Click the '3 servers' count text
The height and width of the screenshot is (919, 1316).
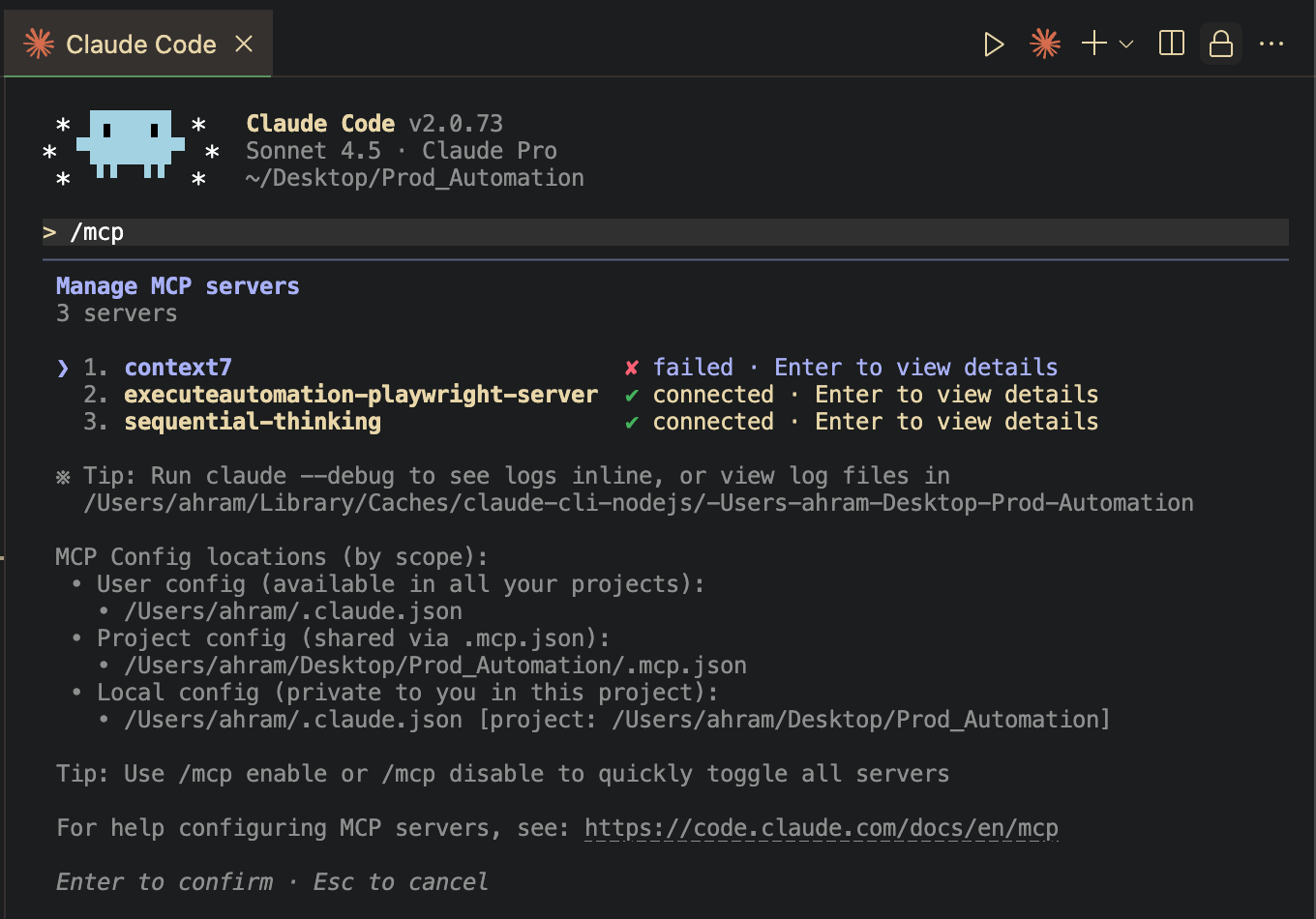pyautogui.click(x=117, y=313)
